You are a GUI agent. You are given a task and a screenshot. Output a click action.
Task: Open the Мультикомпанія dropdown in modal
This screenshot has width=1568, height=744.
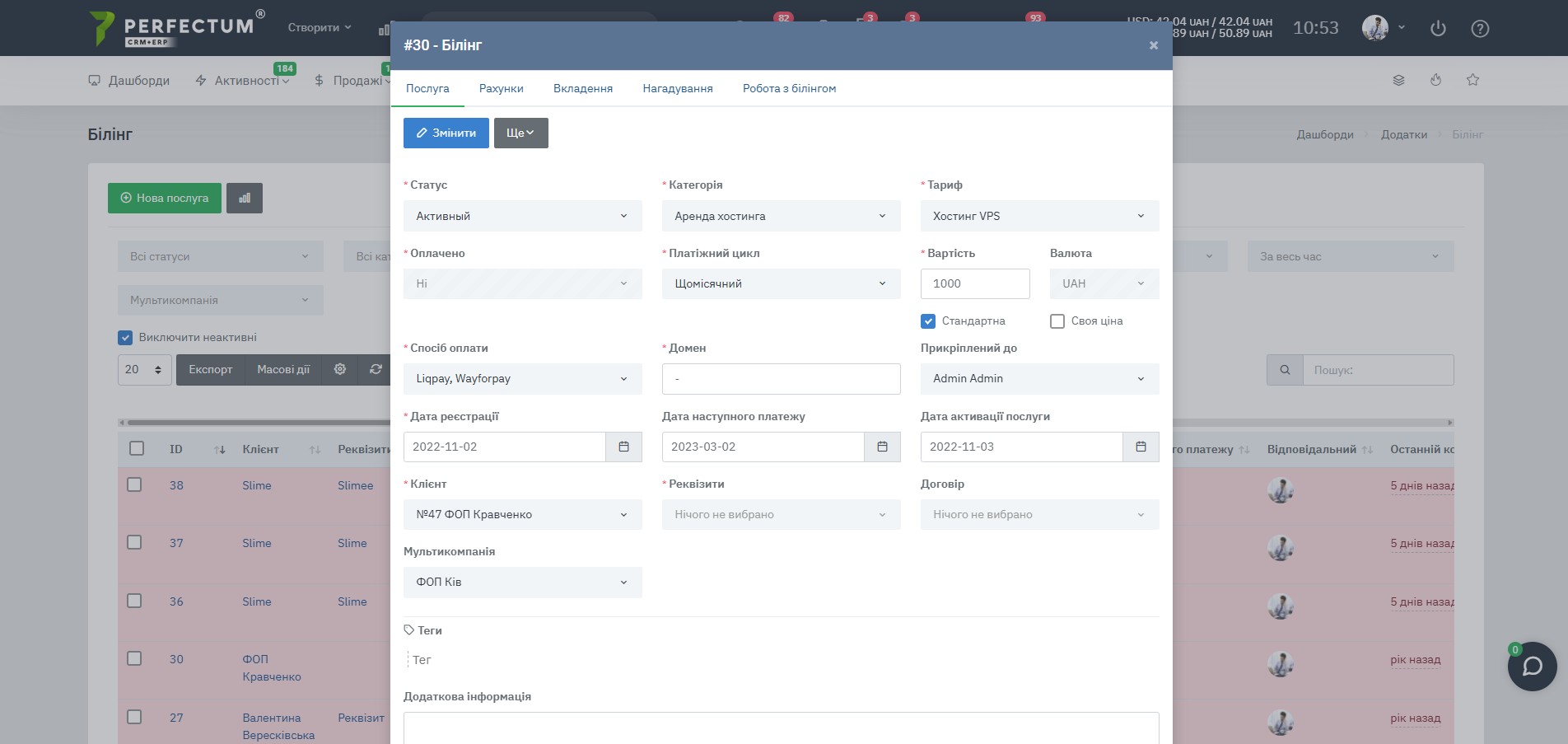coord(523,582)
